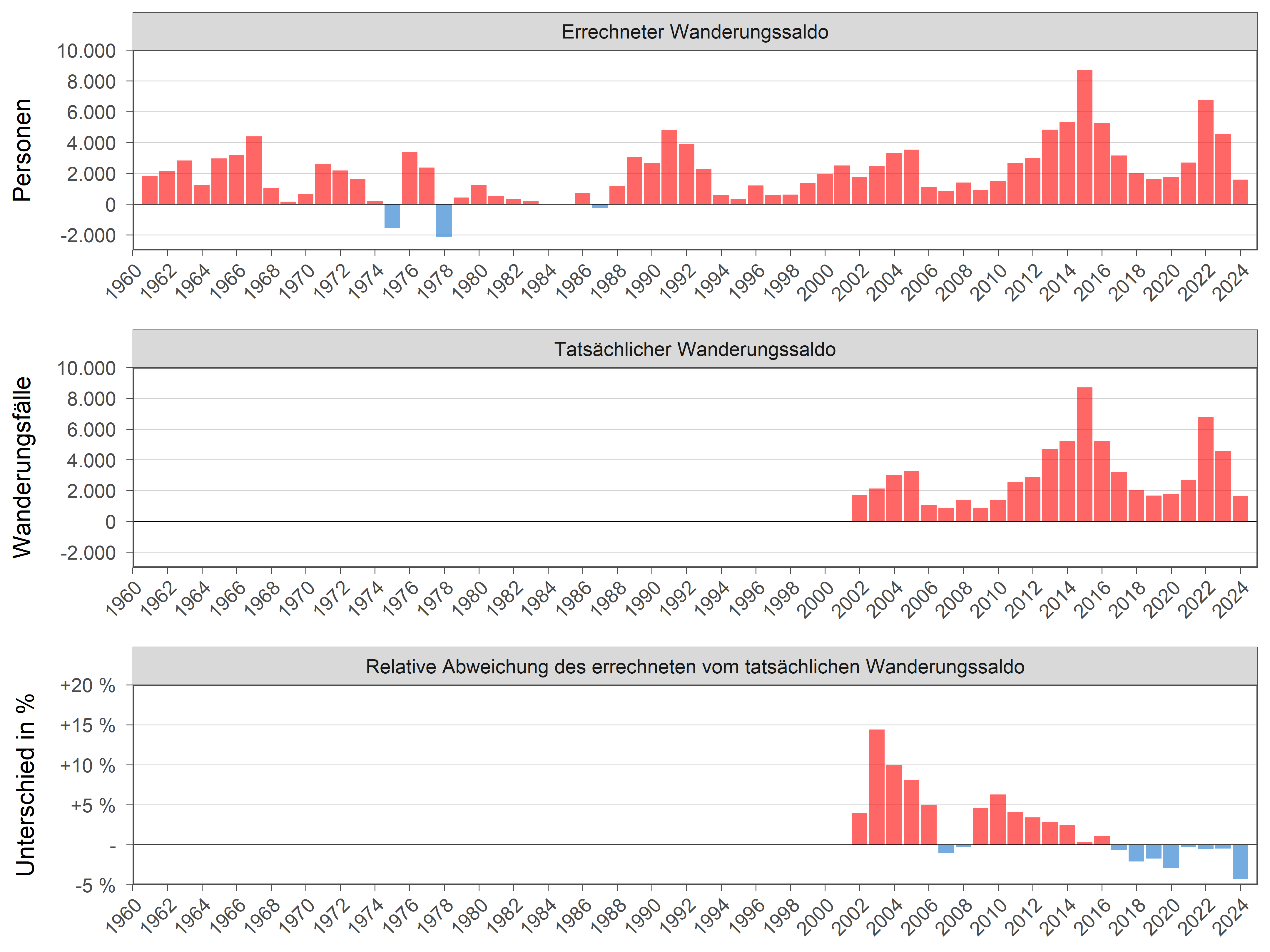Click the 'Relative Abweichung' panel title strip
The height and width of the screenshot is (952, 1270).
(694, 667)
